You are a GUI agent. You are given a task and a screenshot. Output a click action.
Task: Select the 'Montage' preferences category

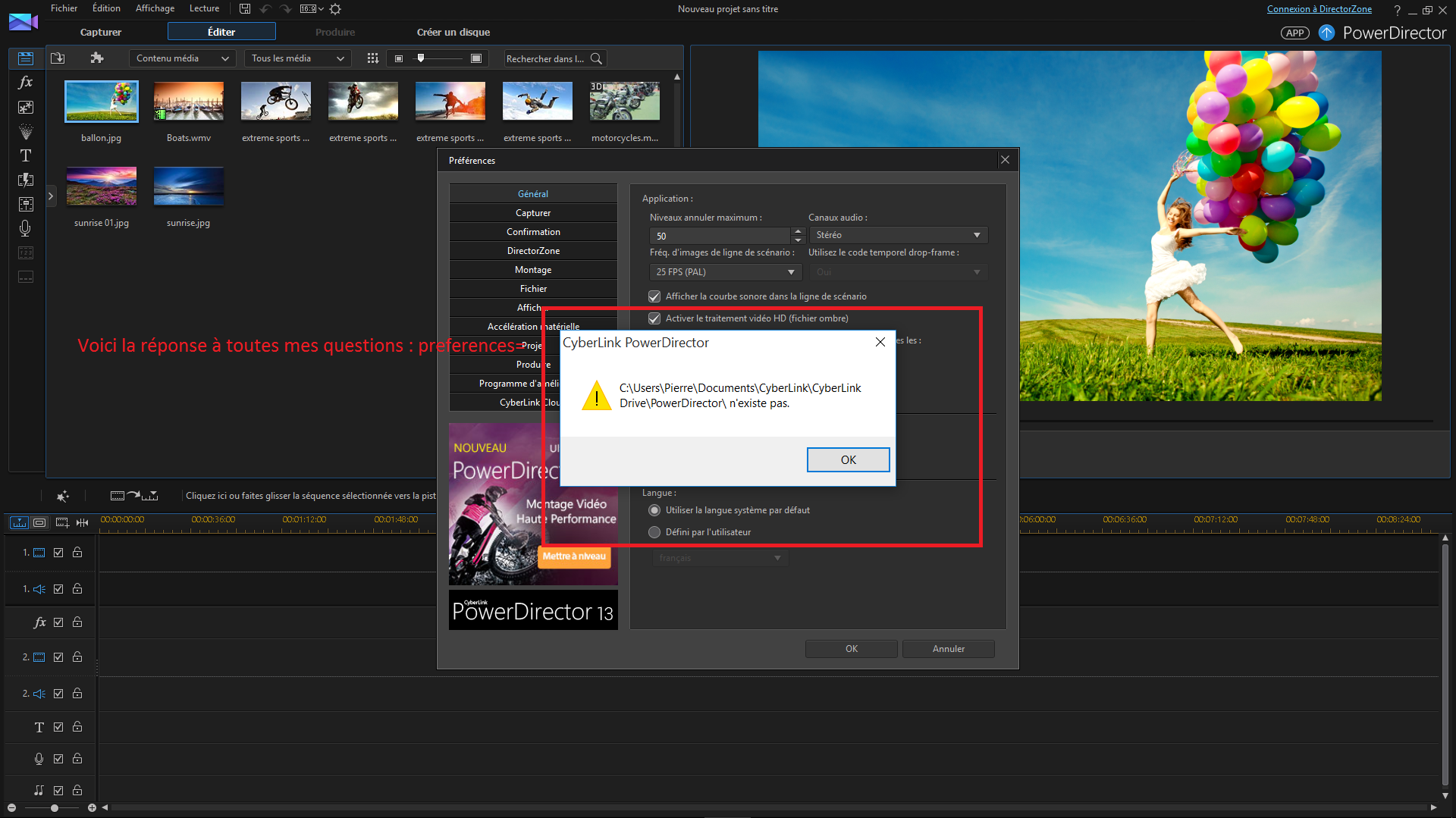coord(533,270)
